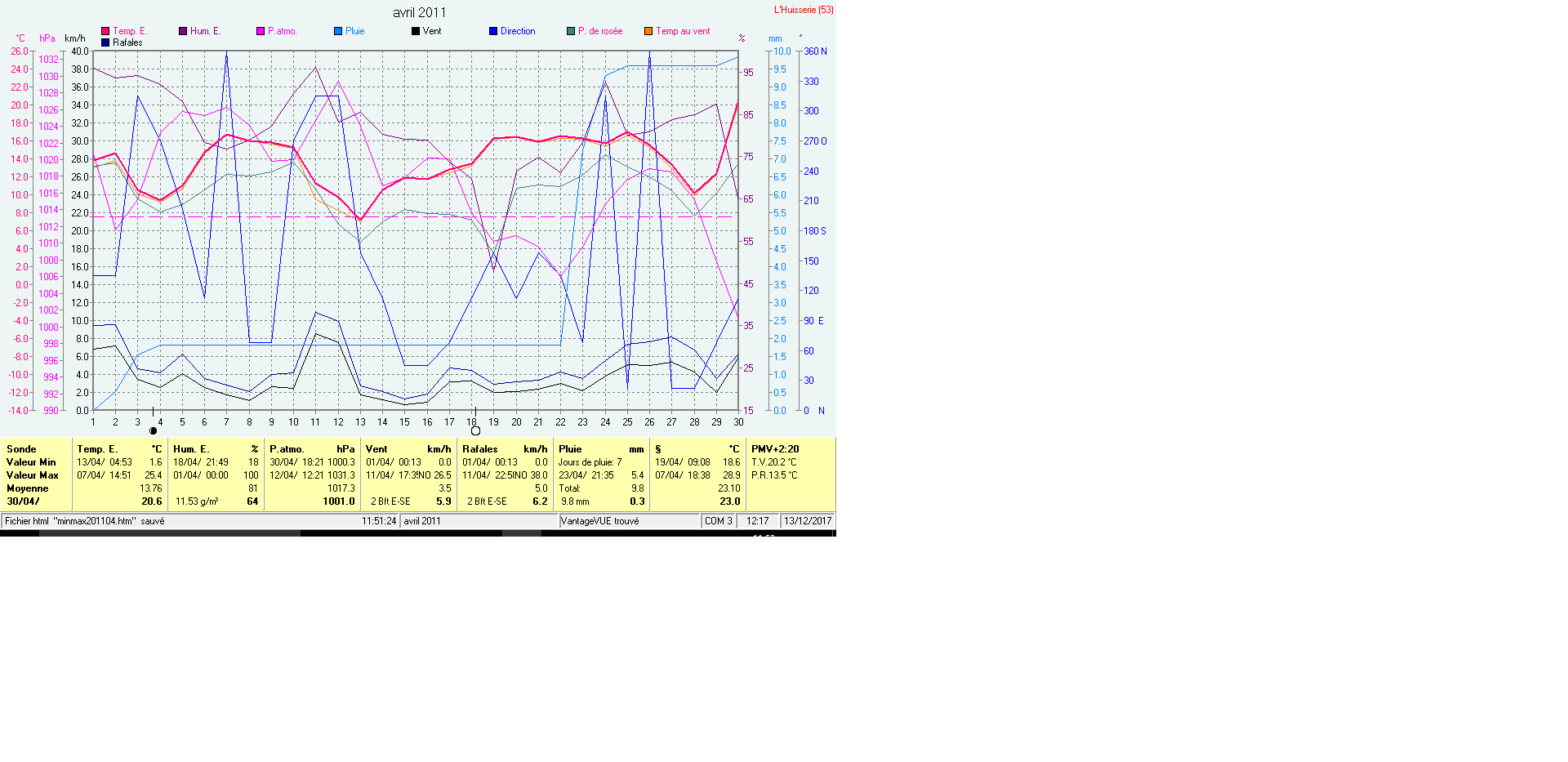Screen dimensions: 1568x762
Task: Click the '1017.3' average pressure value
Action: point(341,488)
